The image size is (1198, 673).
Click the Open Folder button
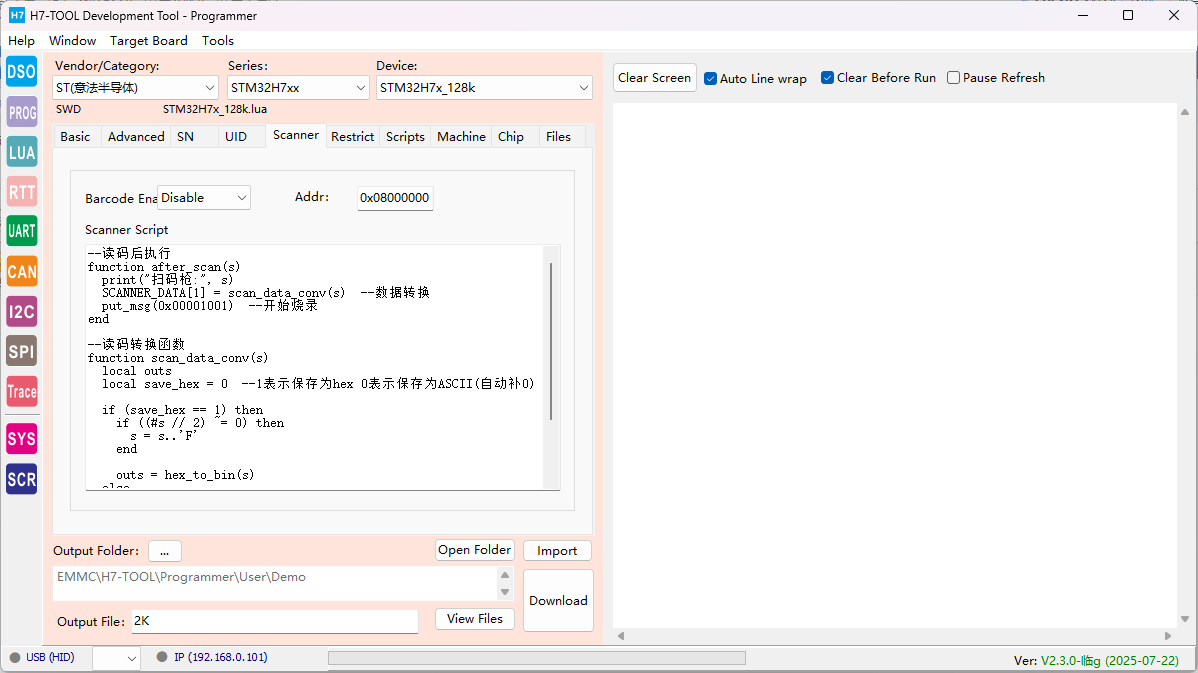pyautogui.click(x=474, y=550)
